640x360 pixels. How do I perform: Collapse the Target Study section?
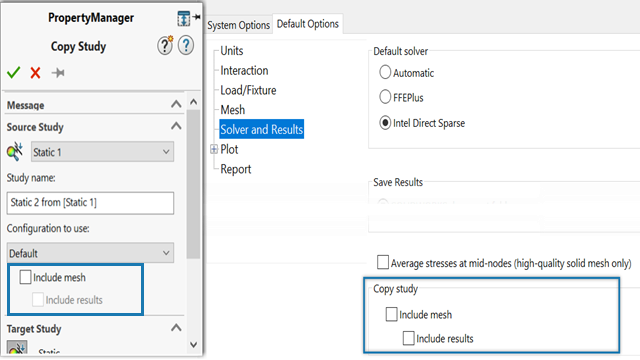176,328
